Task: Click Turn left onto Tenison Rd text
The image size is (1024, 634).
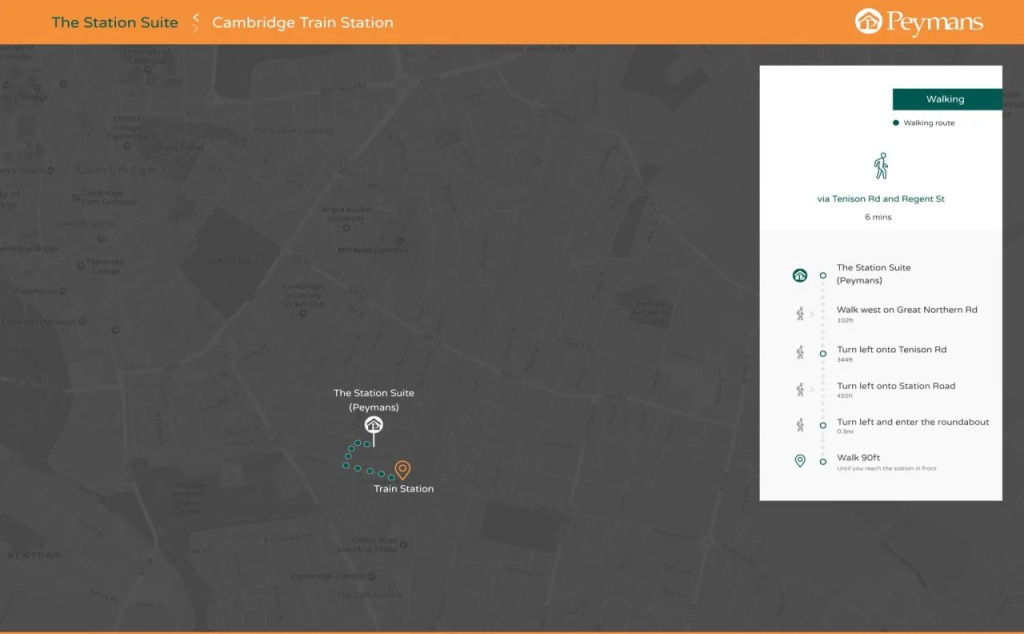Action: (x=891, y=349)
